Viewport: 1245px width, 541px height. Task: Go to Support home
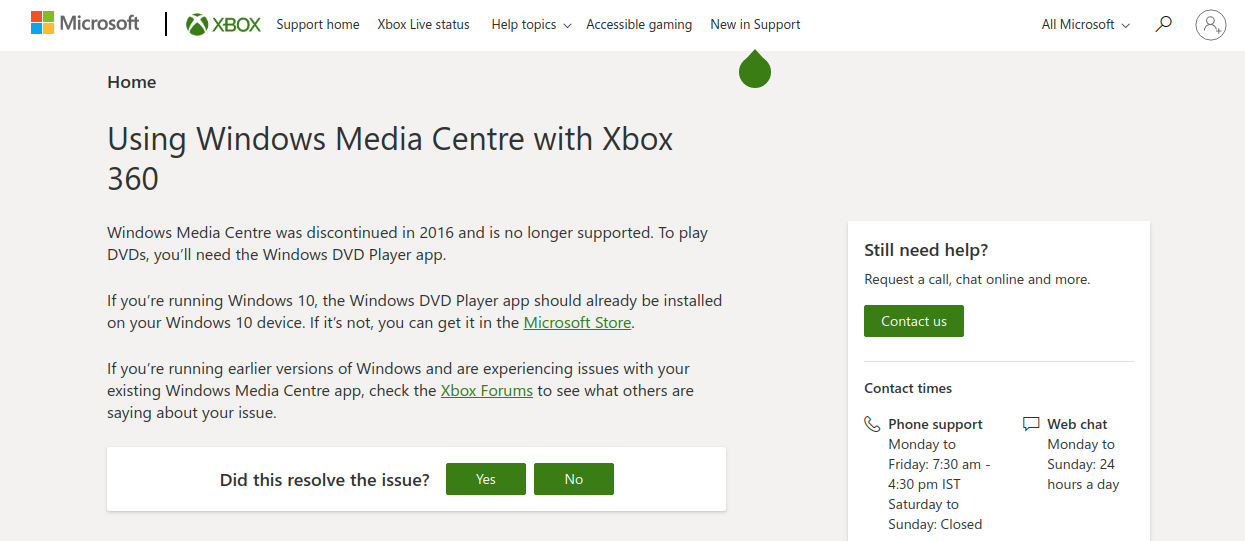point(318,24)
